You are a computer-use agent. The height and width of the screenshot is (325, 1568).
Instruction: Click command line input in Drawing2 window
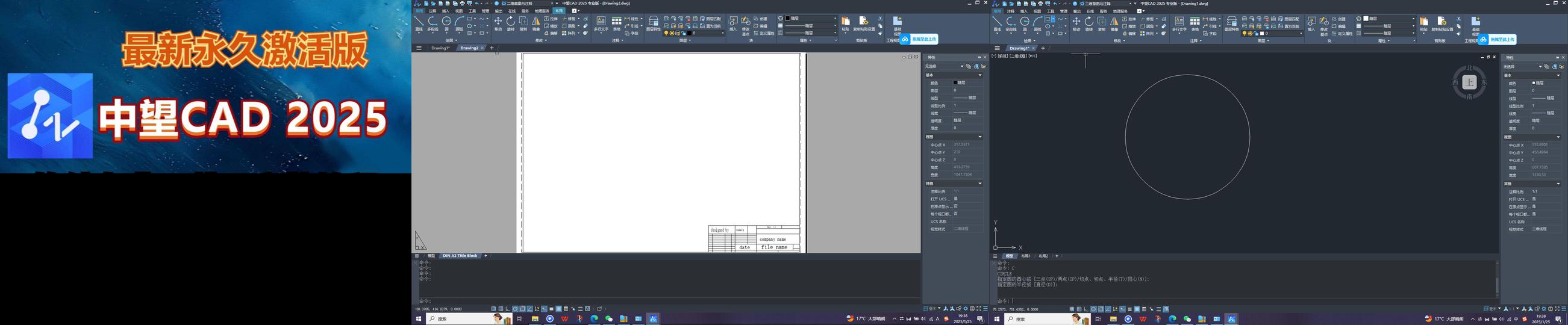(670, 302)
